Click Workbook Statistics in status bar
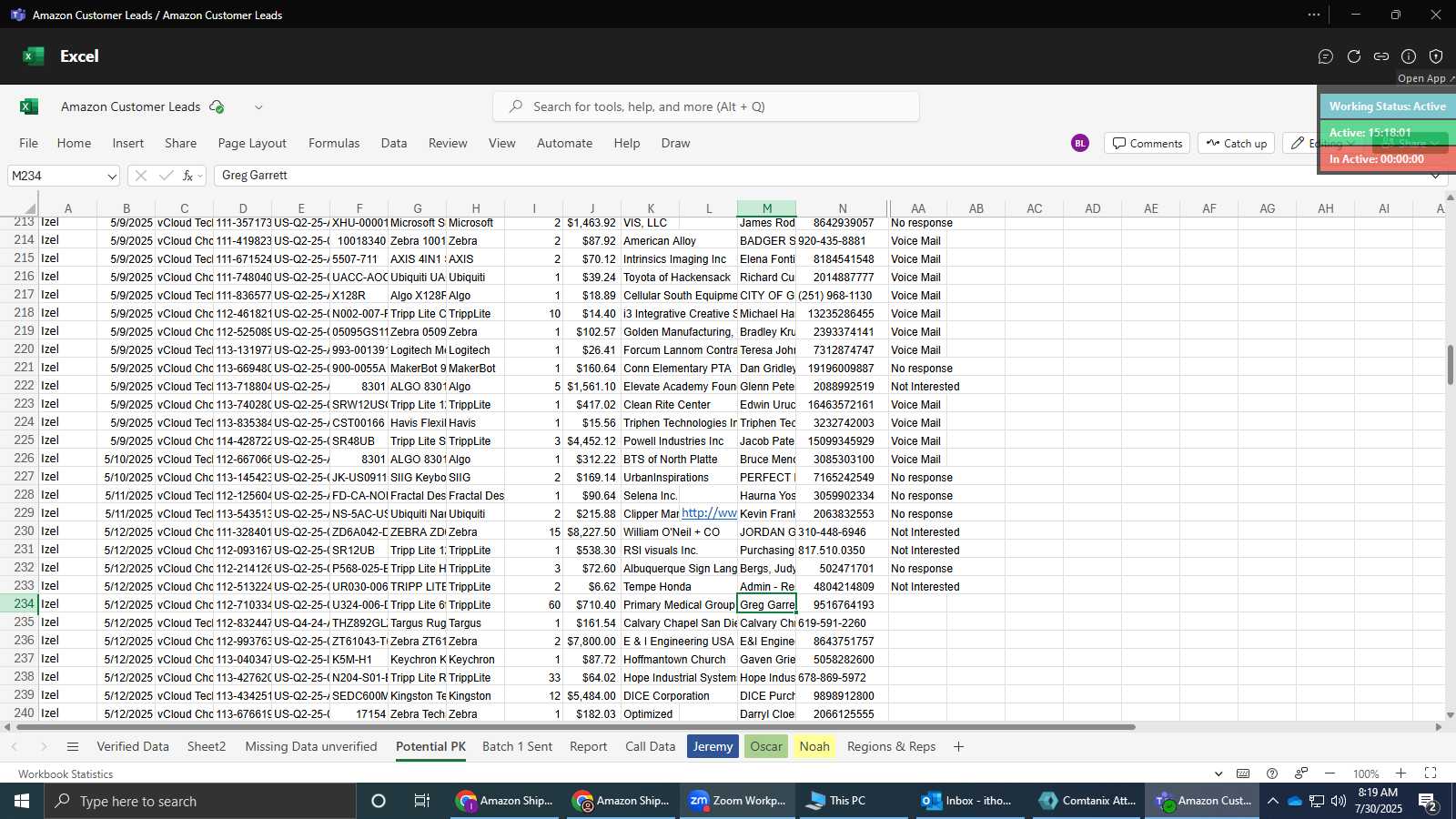1456x819 pixels. [x=66, y=774]
